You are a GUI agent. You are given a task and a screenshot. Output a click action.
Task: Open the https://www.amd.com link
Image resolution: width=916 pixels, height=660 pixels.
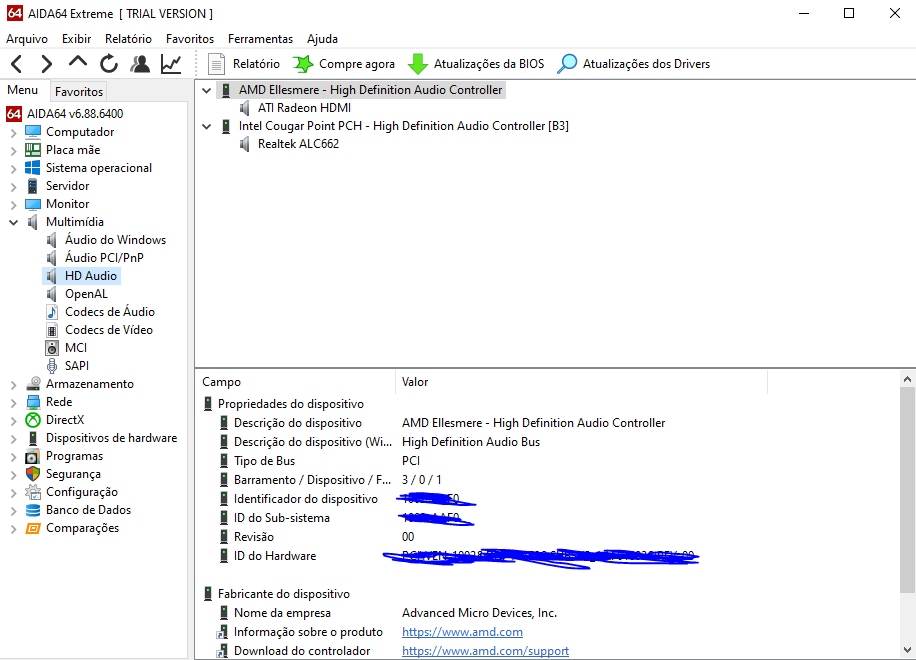462,632
